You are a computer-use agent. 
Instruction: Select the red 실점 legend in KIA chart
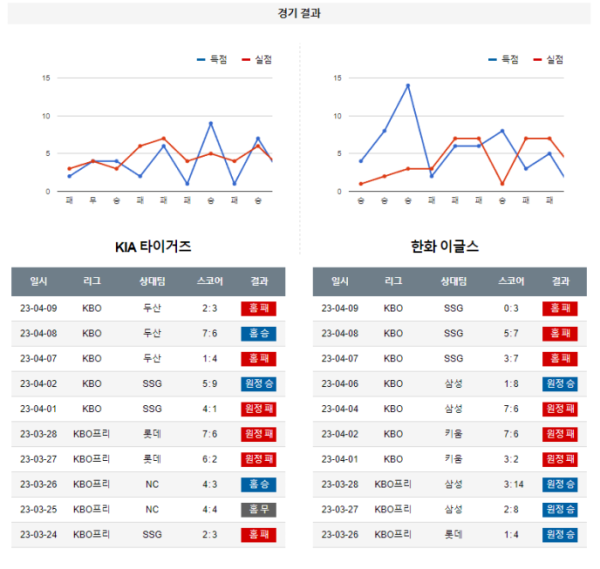(x=257, y=59)
